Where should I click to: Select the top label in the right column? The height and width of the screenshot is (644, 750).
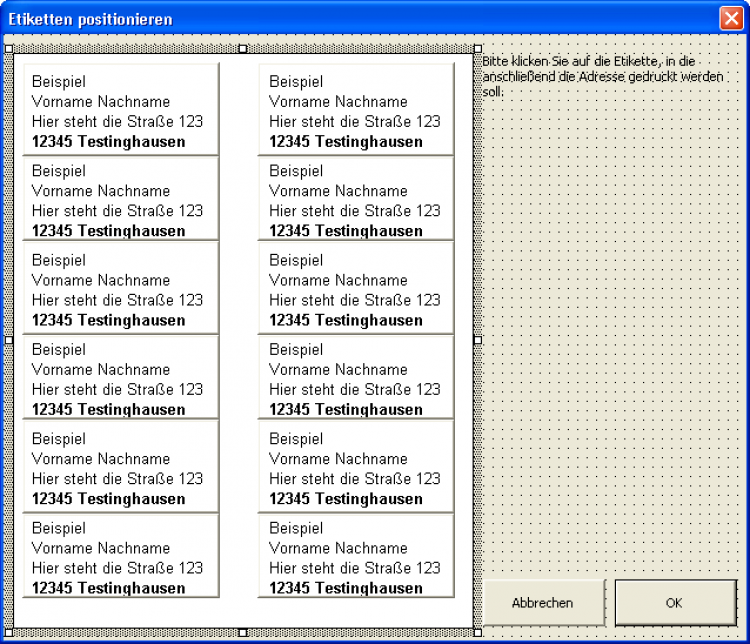click(x=356, y=110)
